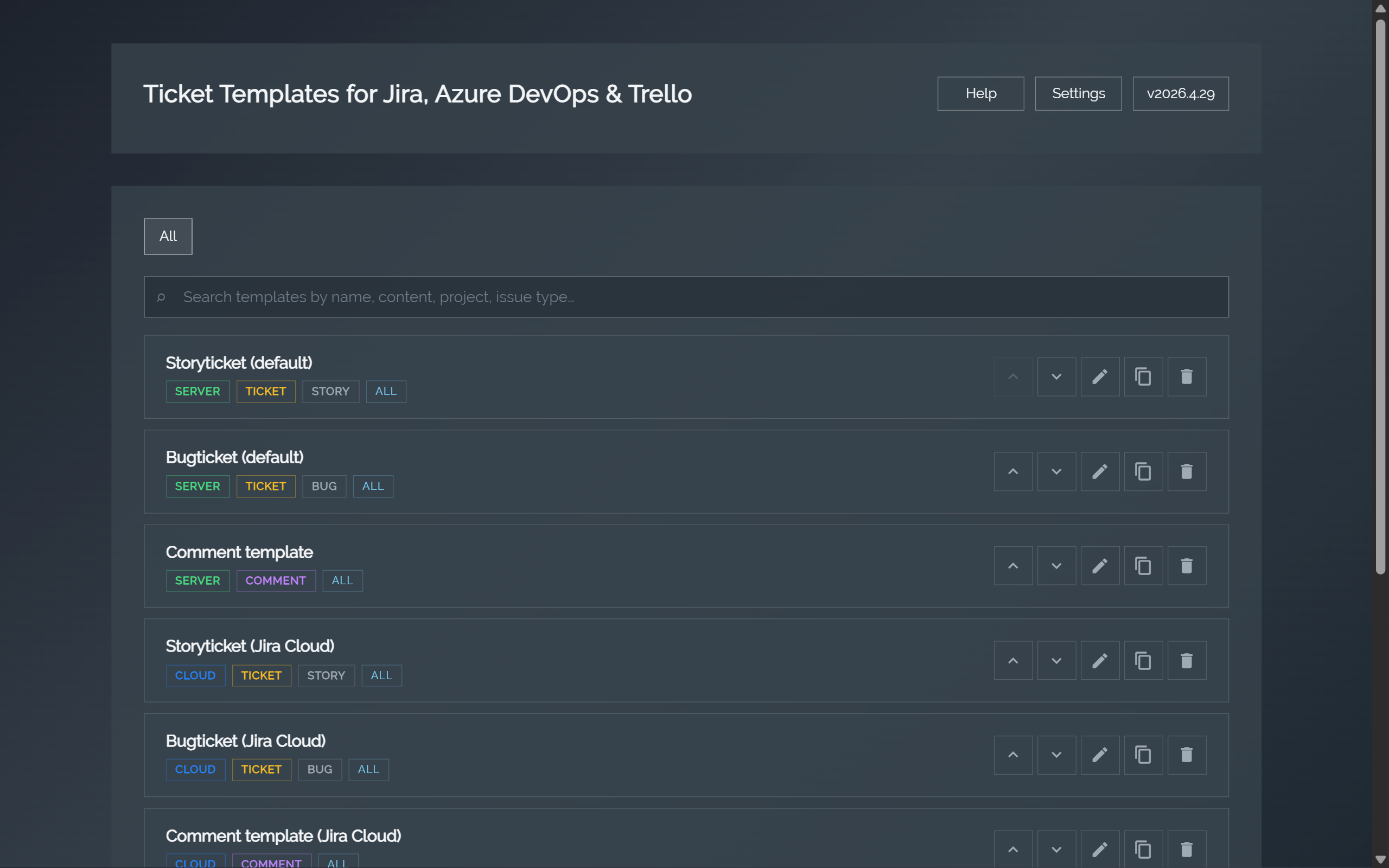Click BUG tag on Bugticket (default)
1389x868 pixels.
(324, 486)
